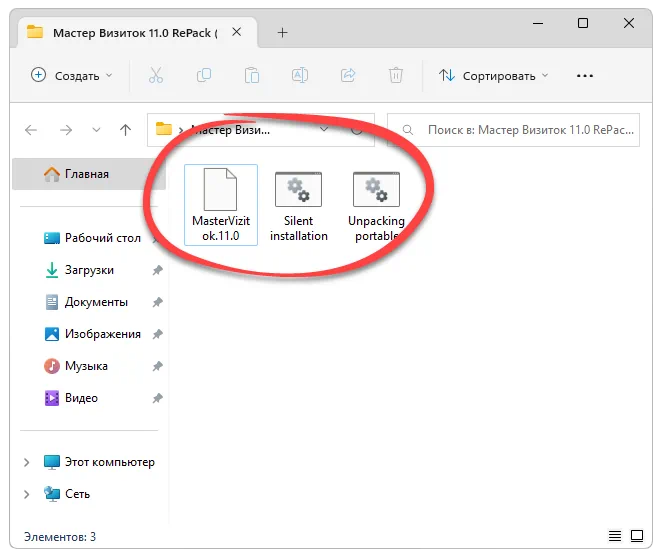Select the Unpacking portable file
The width and height of the screenshot is (661, 555).
(x=376, y=206)
